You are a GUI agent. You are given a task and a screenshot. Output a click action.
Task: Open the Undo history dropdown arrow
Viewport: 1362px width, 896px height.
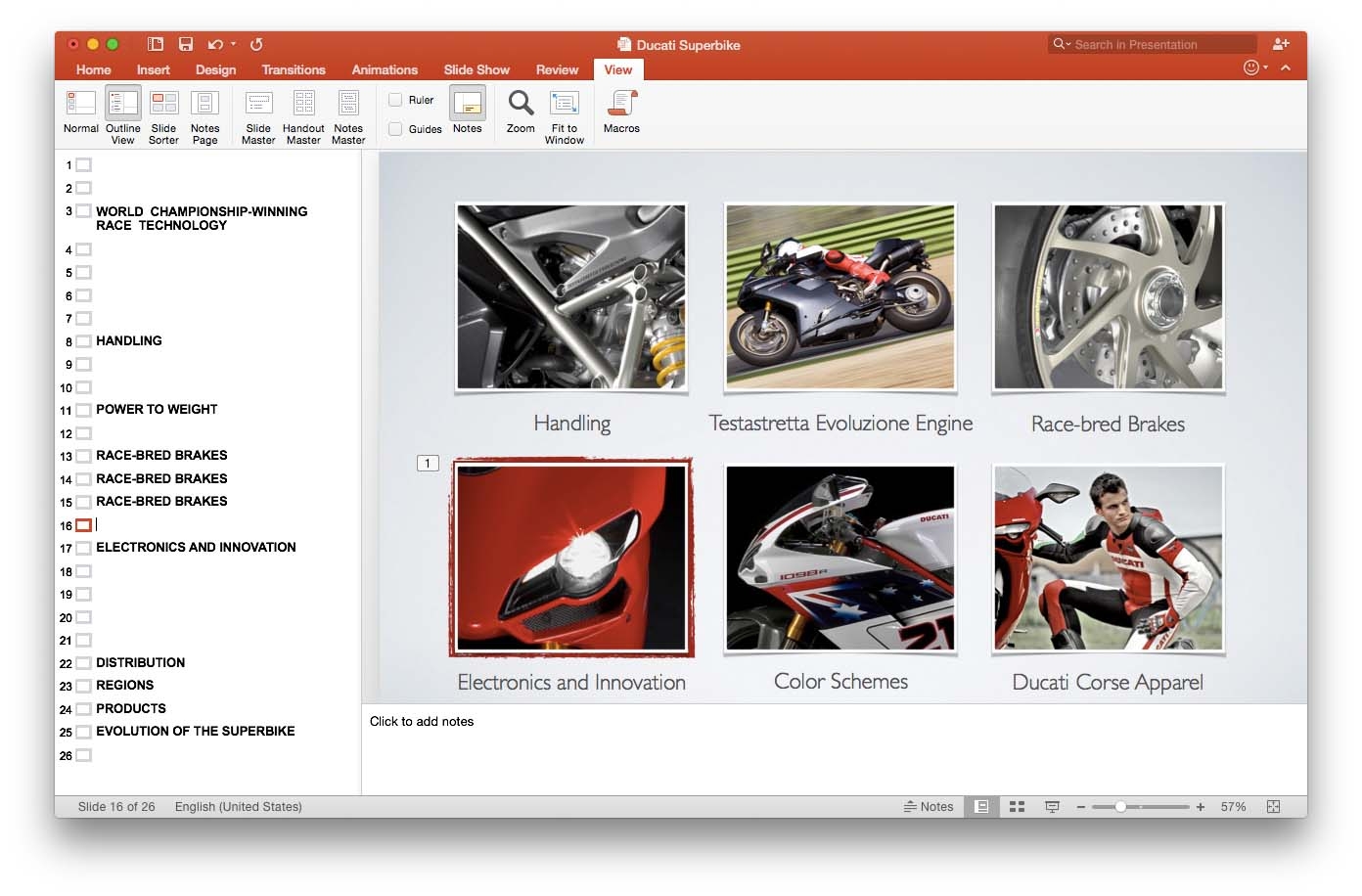pyautogui.click(x=233, y=44)
